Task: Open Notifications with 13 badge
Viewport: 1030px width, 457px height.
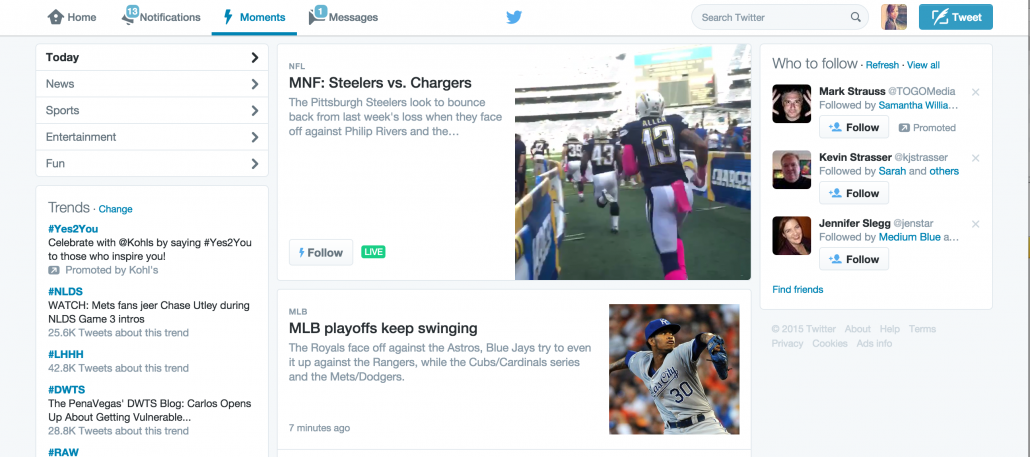Action: tap(161, 17)
